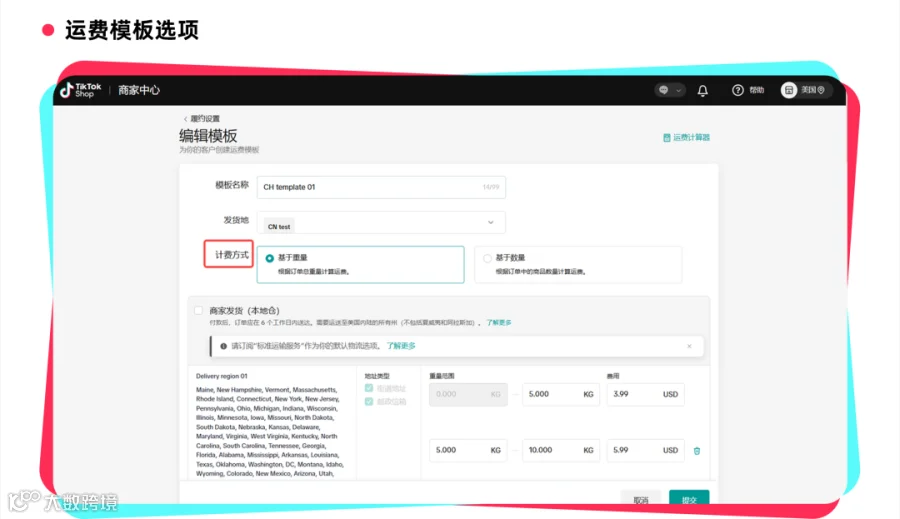900x519 pixels.
Task: Open 了解更多 link in the subscription notice
Action: click(401, 346)
